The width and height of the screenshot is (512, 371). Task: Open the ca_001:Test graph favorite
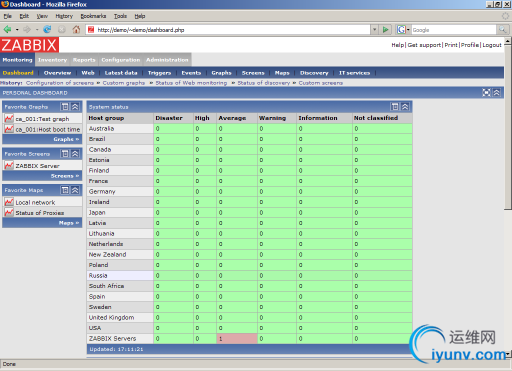tap(42, 119)
